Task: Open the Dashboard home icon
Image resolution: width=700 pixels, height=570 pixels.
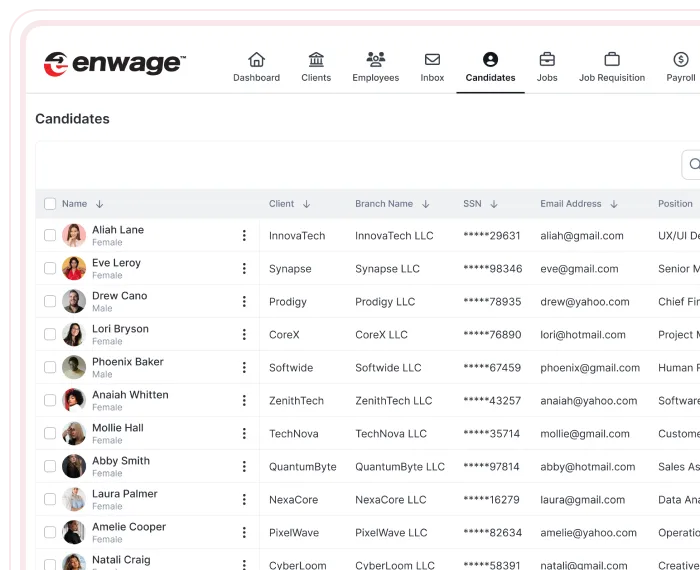Action: click(256, 60)
